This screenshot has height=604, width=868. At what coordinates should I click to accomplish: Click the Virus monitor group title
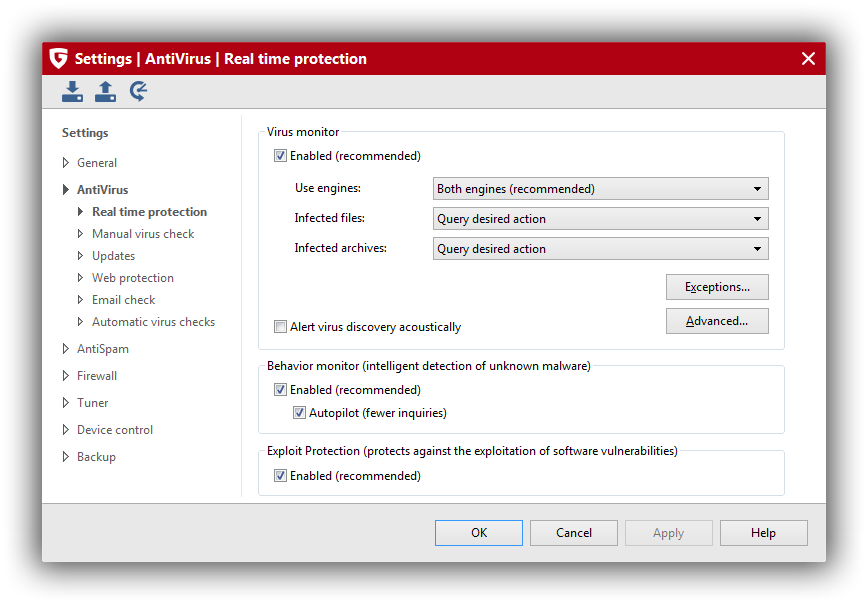point(303,132)
